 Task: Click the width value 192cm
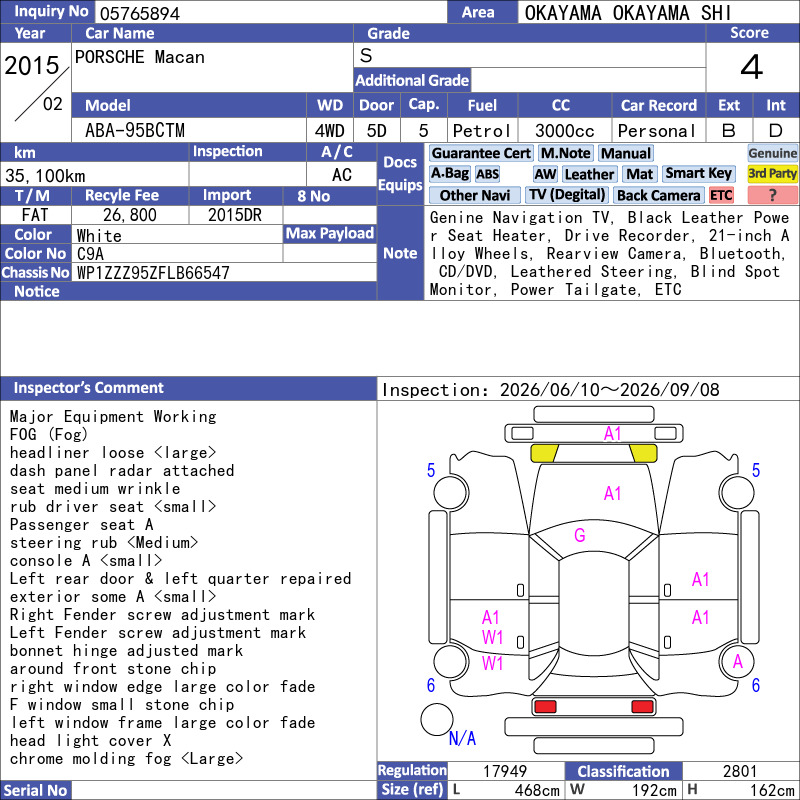(x=655, y=790)
